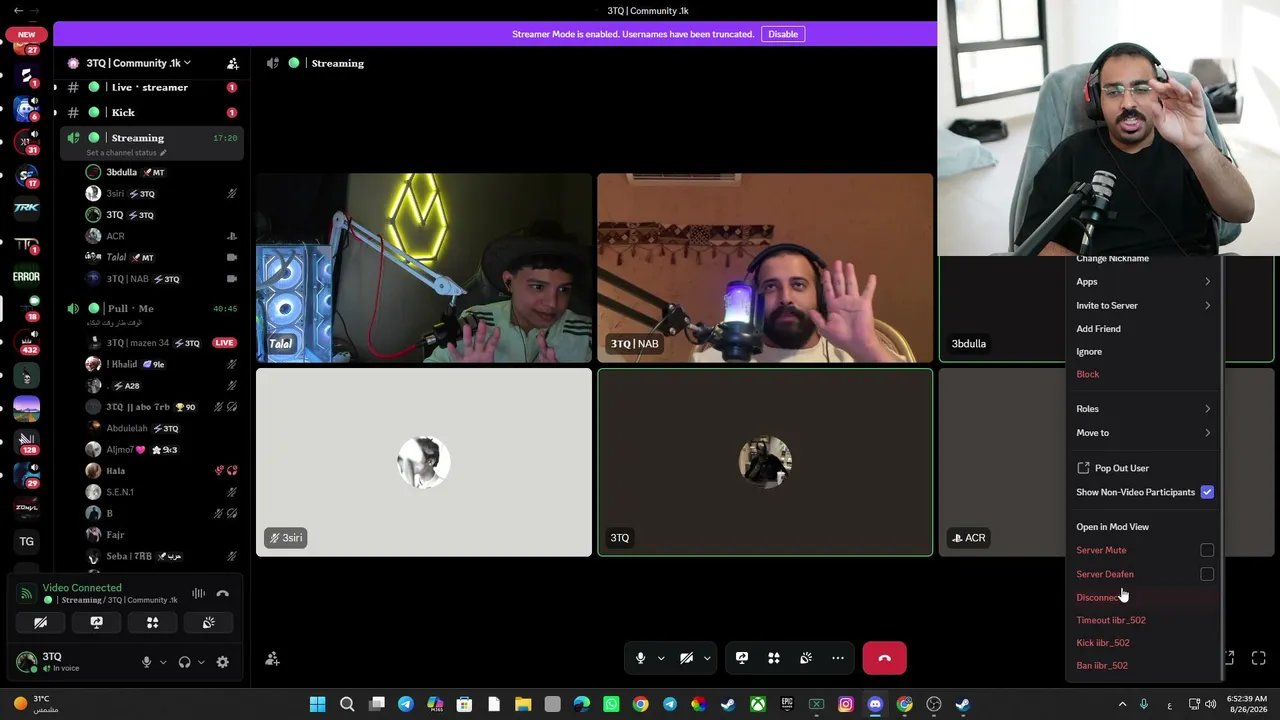Viewport: 1280px width, 720px height.
Task: Toggle the Show Non-Video Participants checkbox
Action: pyautogui.click(x=1207, y=492)
